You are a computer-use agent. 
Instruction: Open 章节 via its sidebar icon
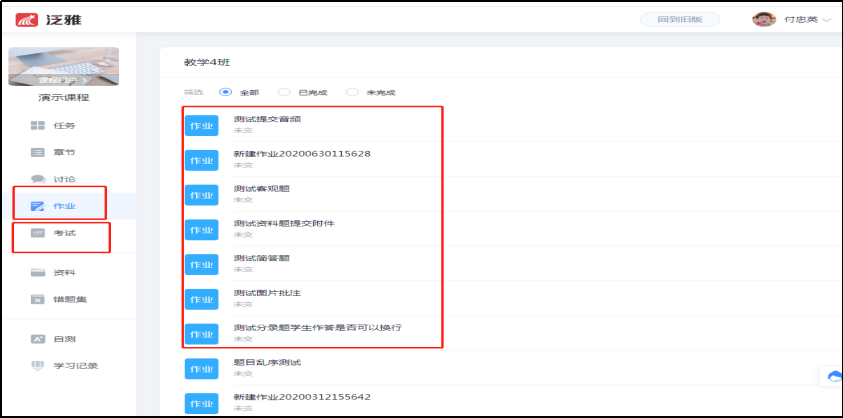pos(38,152)
